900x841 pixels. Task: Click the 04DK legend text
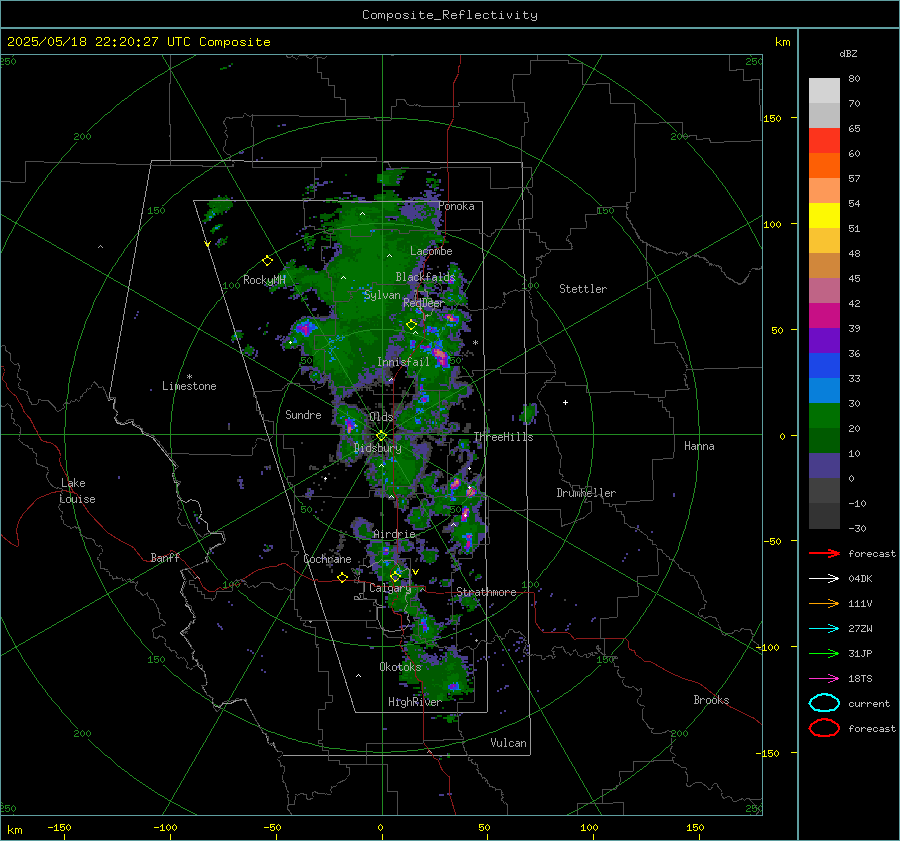(x=860, y=579)
